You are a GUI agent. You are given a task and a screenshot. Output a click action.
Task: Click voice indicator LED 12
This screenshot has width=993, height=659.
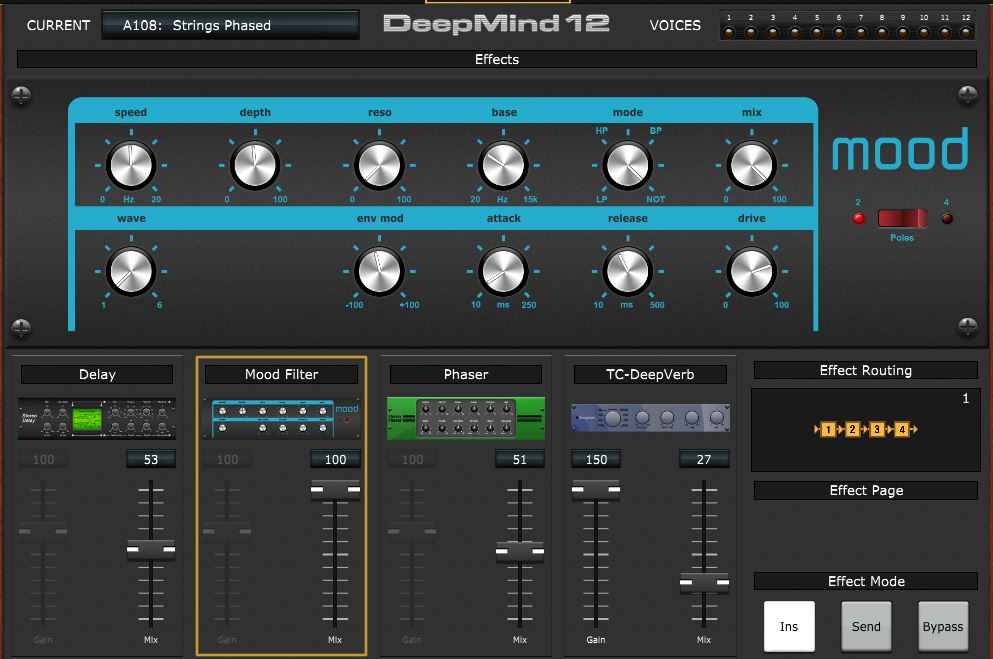click(966, 32)
